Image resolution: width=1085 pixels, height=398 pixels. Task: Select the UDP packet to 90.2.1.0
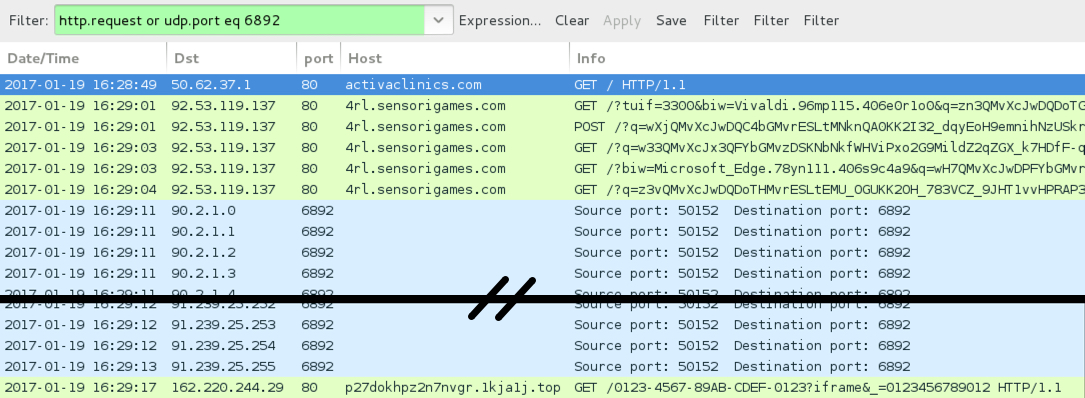[x=542, y=210]
